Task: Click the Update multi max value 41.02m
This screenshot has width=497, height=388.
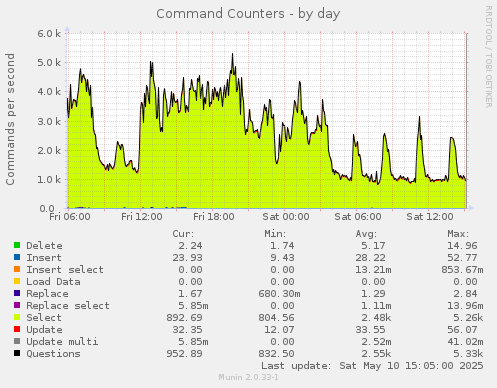Action: click(x=465, y=342)
